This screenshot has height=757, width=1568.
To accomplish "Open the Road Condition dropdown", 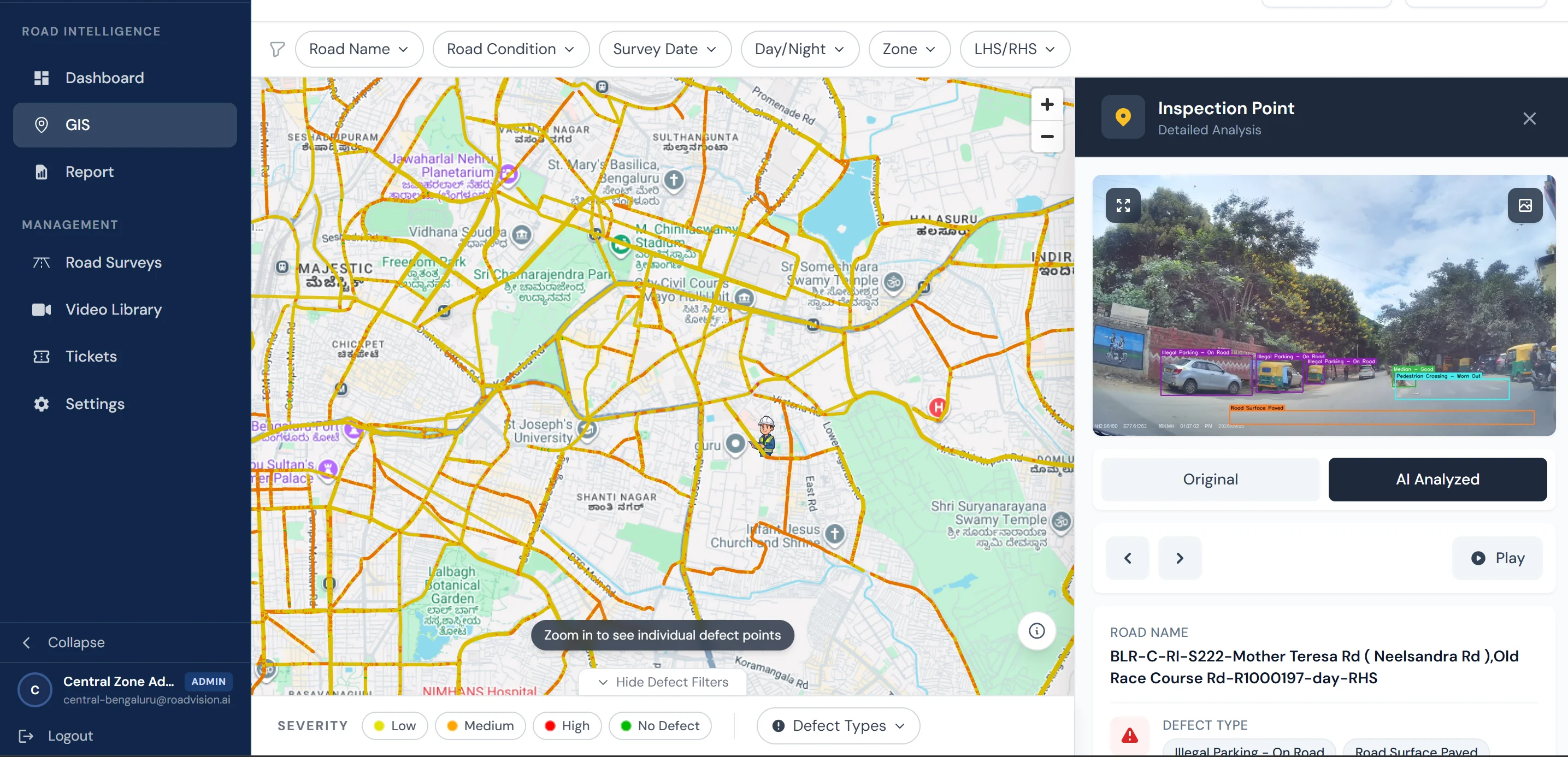I will (x=510, y=49).
